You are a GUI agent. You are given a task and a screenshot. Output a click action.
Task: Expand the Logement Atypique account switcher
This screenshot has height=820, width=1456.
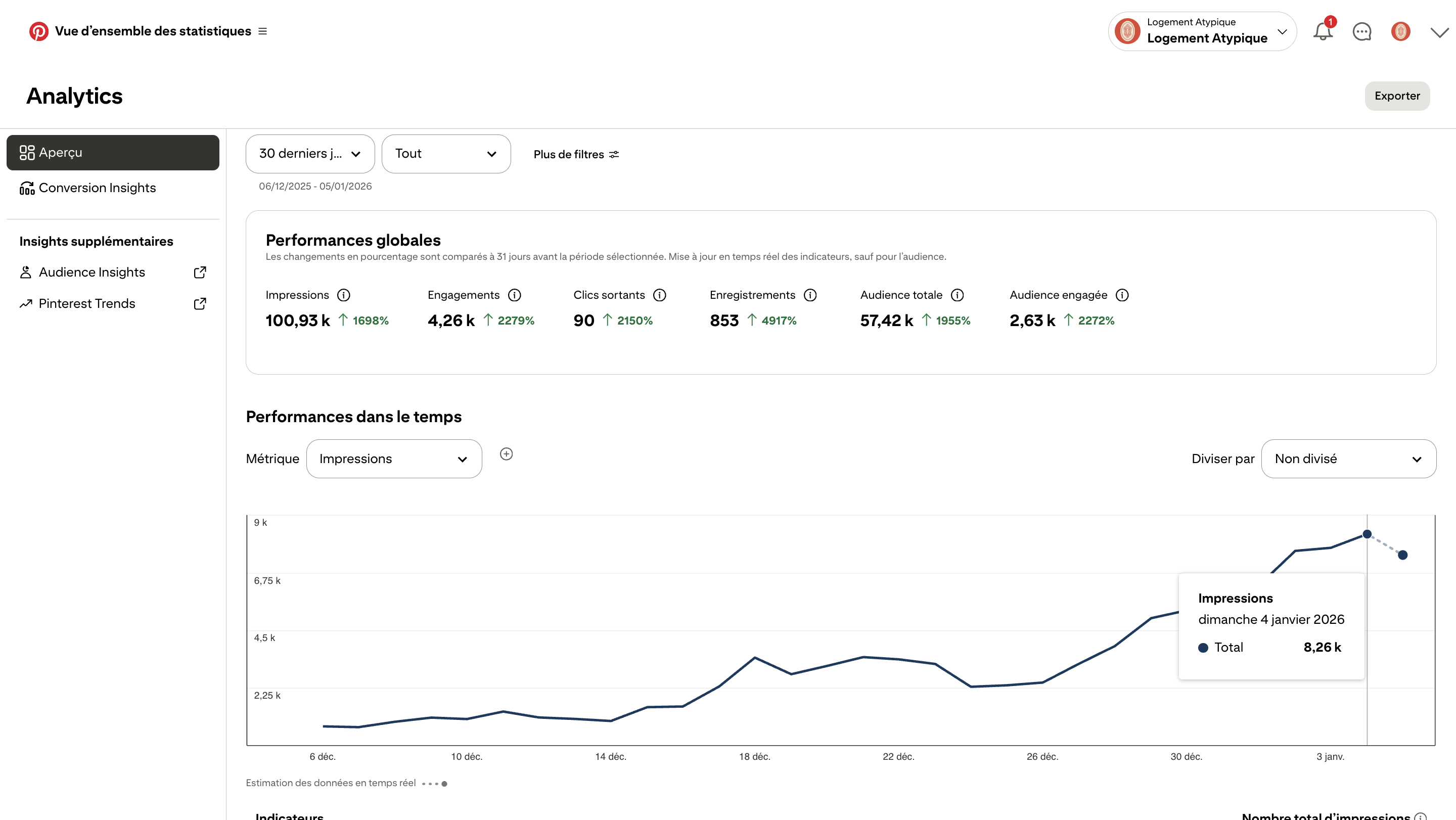(x=1202, y=31)
